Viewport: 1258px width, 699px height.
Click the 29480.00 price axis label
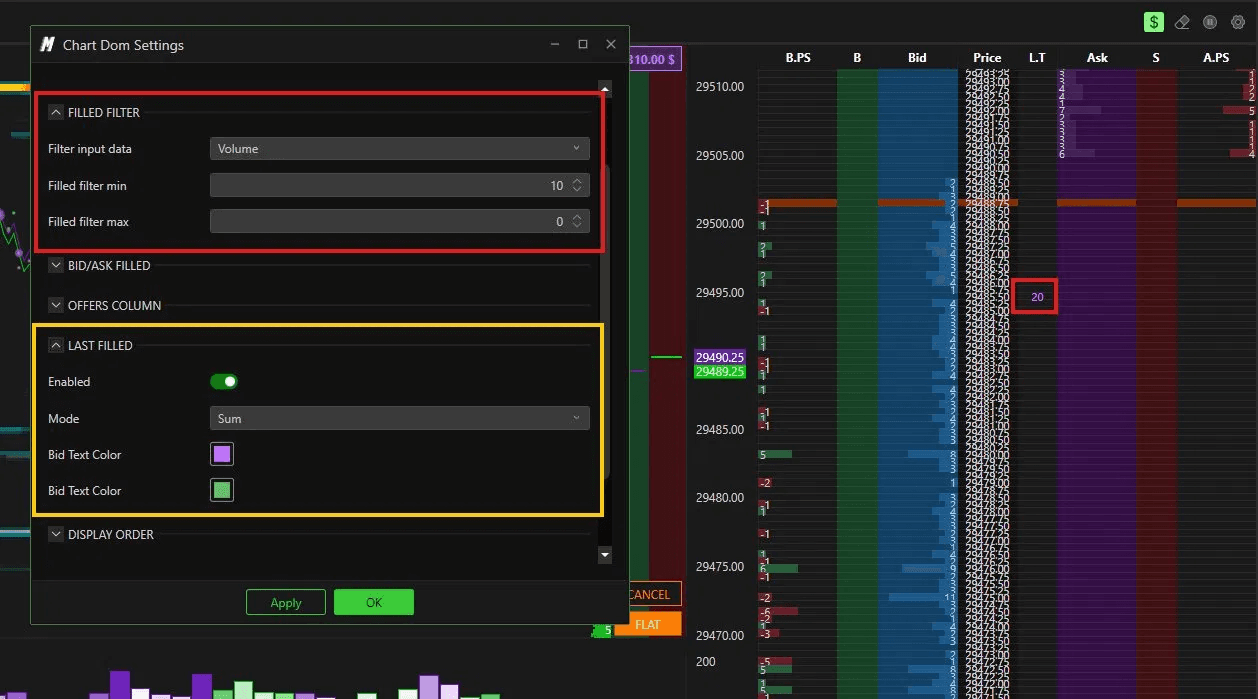720,497
